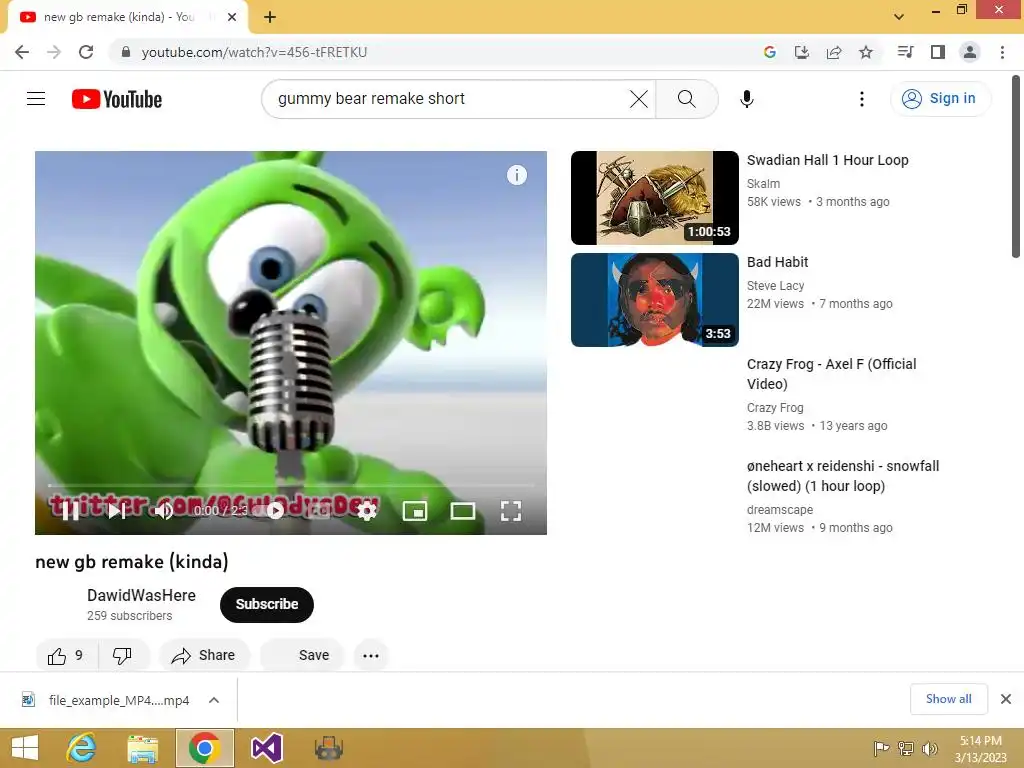This screenshot has width=1024, height=768.
Task: Open Chrome profile avatar
Action: pos(970,52)
